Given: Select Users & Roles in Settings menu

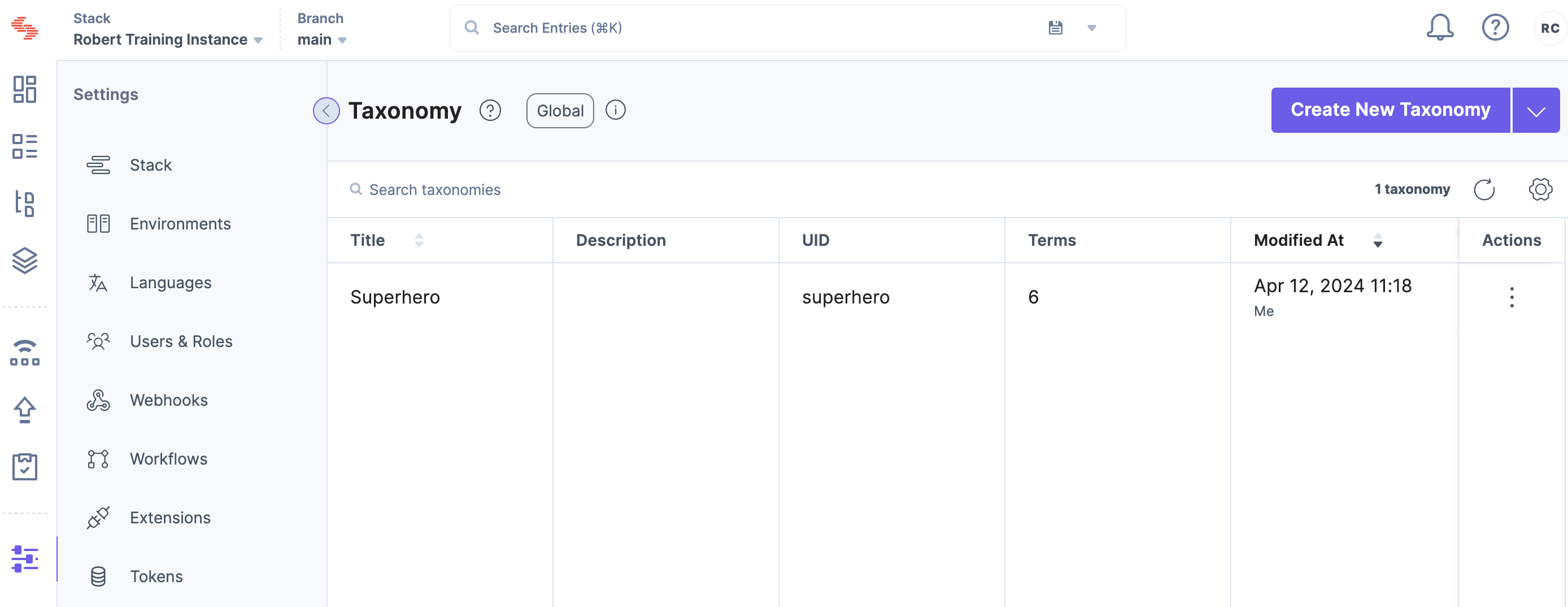Looking at the screenshot, I should click(x=181, y=341).
